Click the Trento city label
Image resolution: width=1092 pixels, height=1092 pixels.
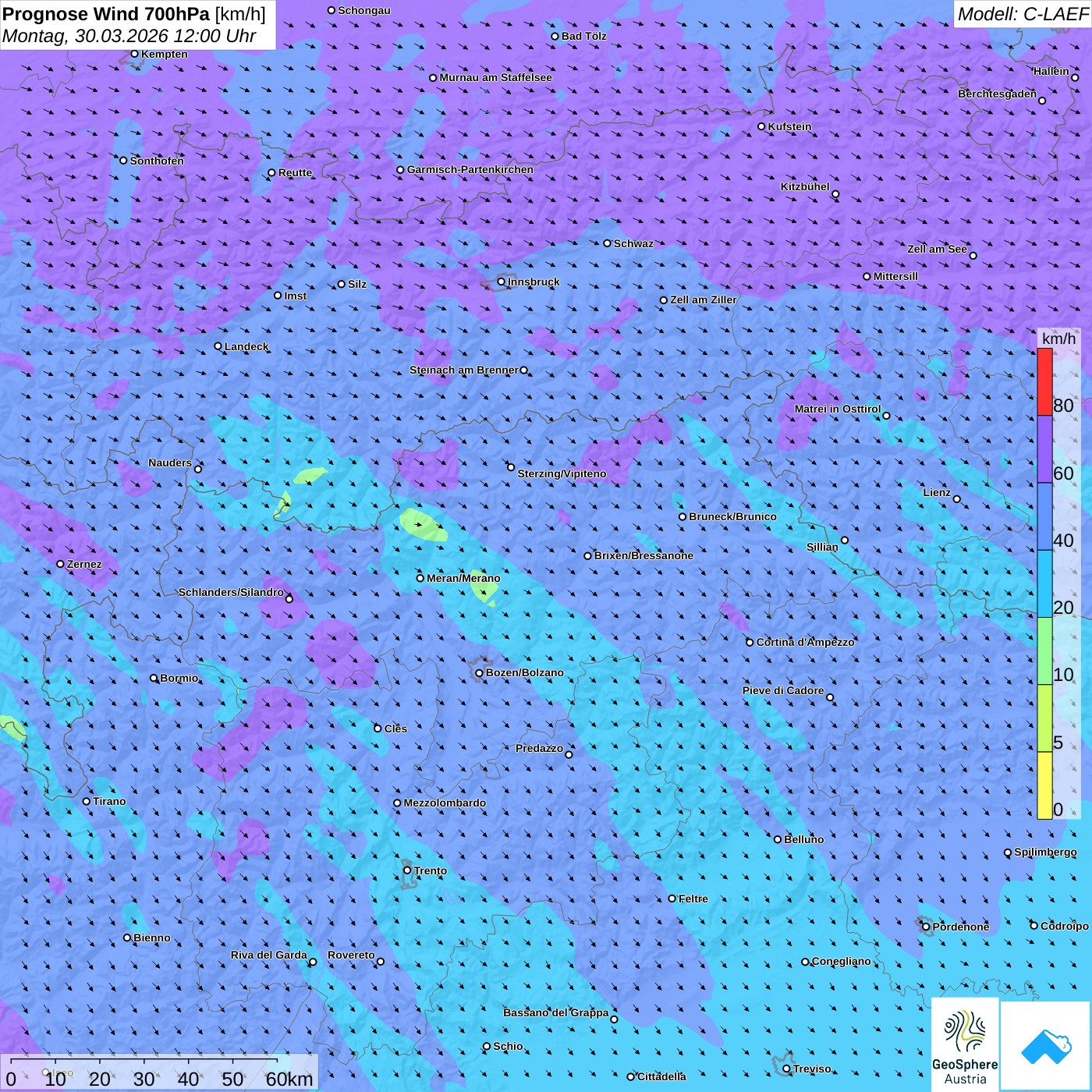(430, 870)
